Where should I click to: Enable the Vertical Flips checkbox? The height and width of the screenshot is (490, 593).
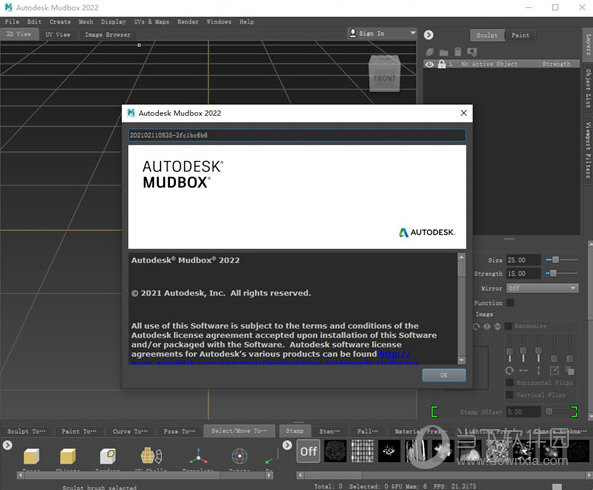tap(509, 395)
